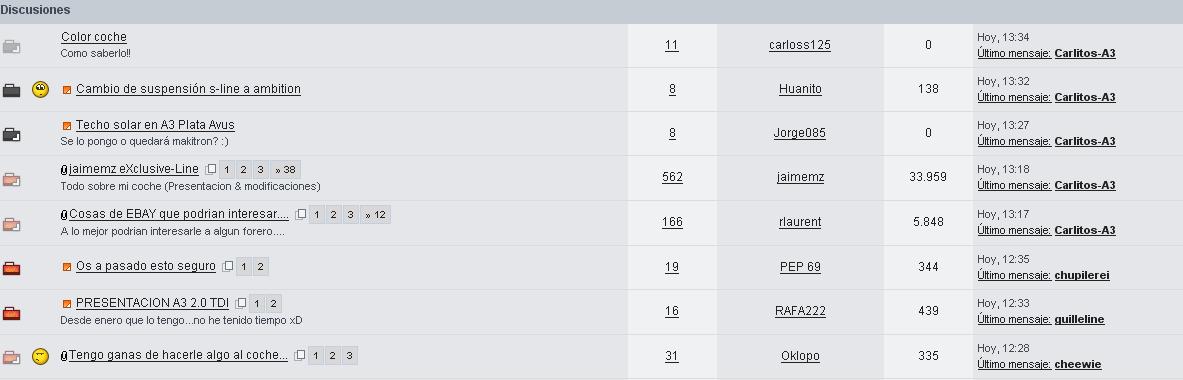Open last poster chupilerei profile
Image resolution: width=1183 pixels, height=380 pixels.
click(x=1082, y=275)
